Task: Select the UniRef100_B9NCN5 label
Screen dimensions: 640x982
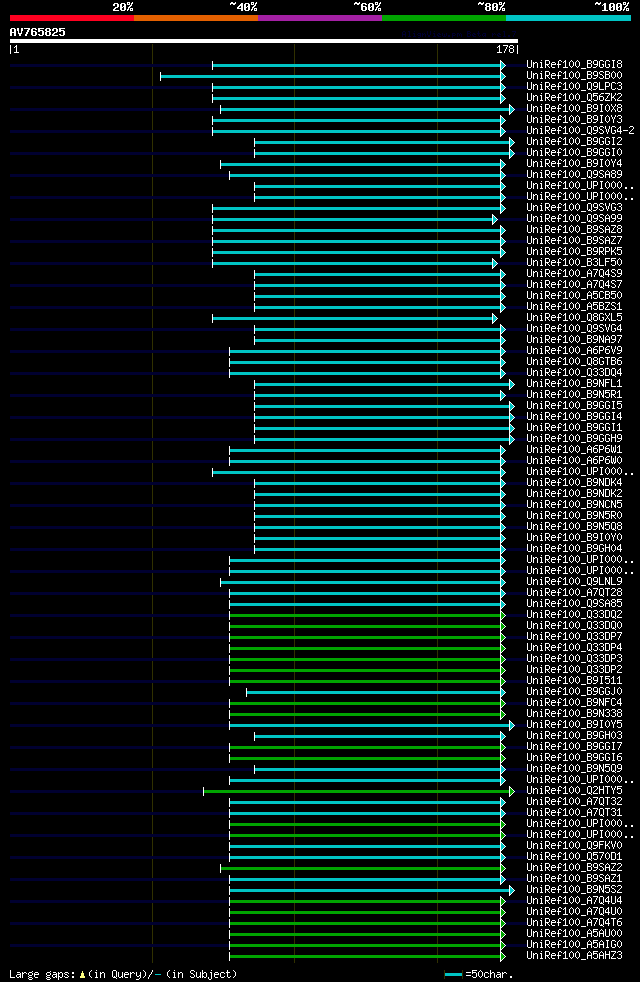Action: coord(574,504)
